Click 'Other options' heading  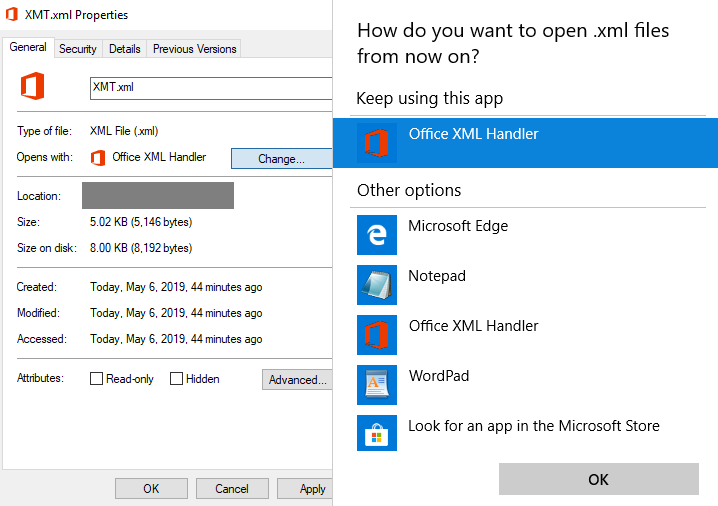pyautogui.click(x=409, y=190)
